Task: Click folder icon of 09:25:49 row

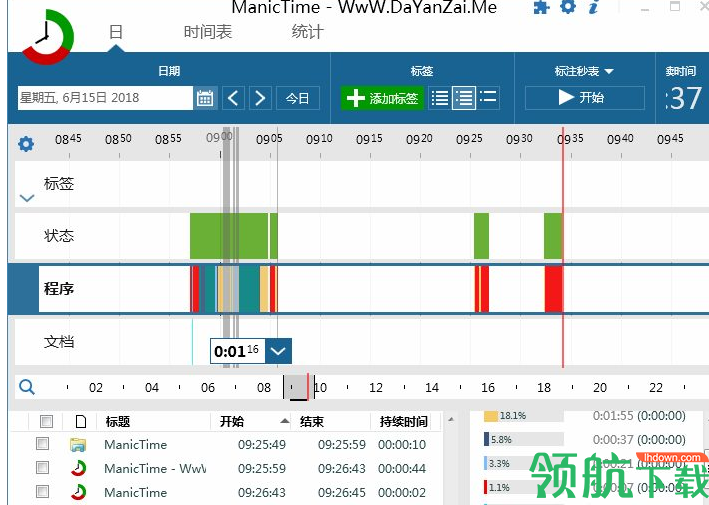Action: [78, 445]
